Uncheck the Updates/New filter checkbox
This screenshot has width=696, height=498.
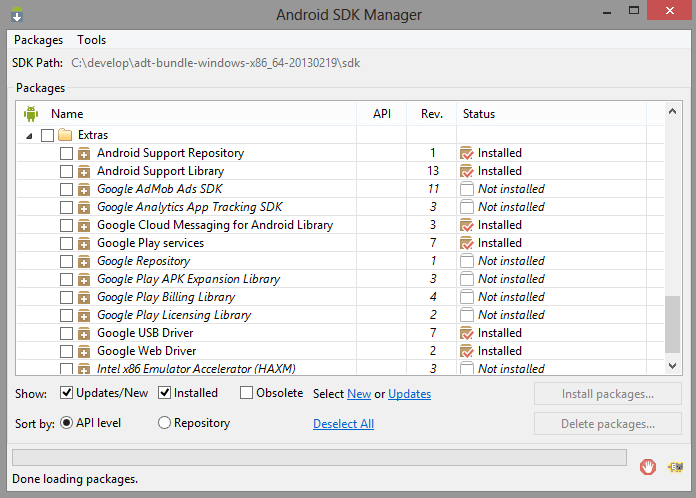tap(66, 393)
